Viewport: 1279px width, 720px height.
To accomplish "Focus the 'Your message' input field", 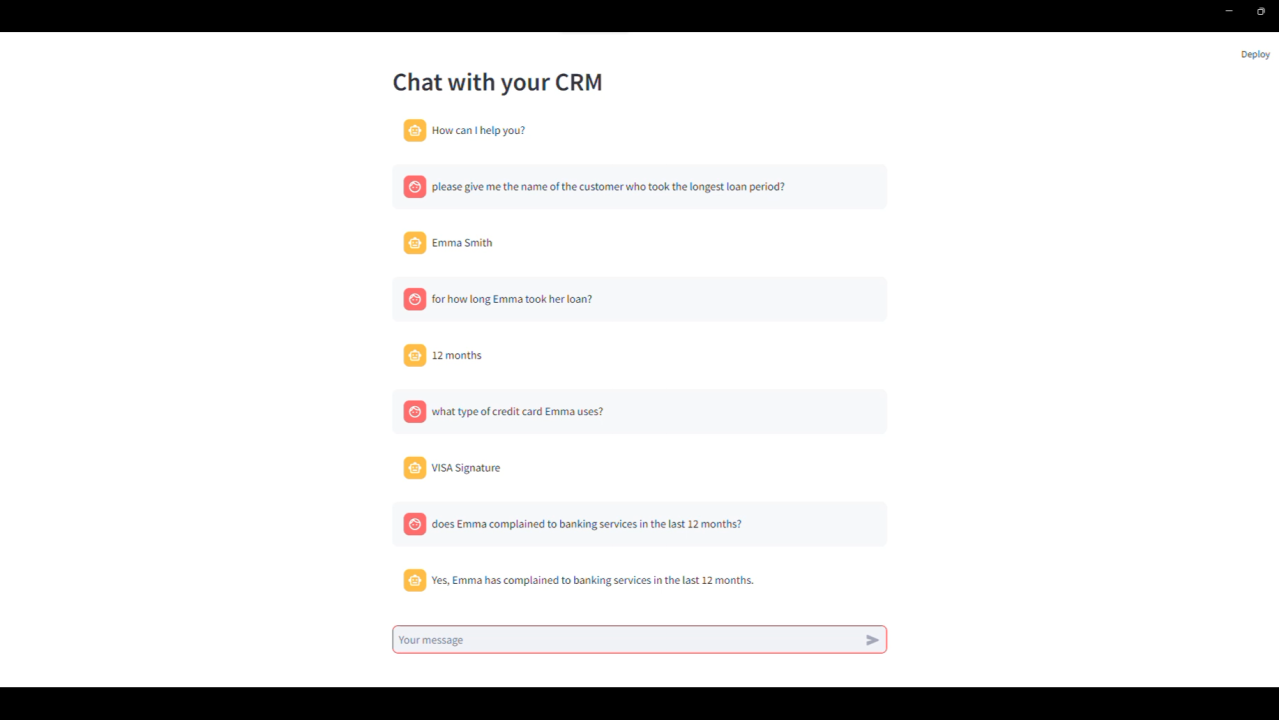I will click(x=628, y=640).
